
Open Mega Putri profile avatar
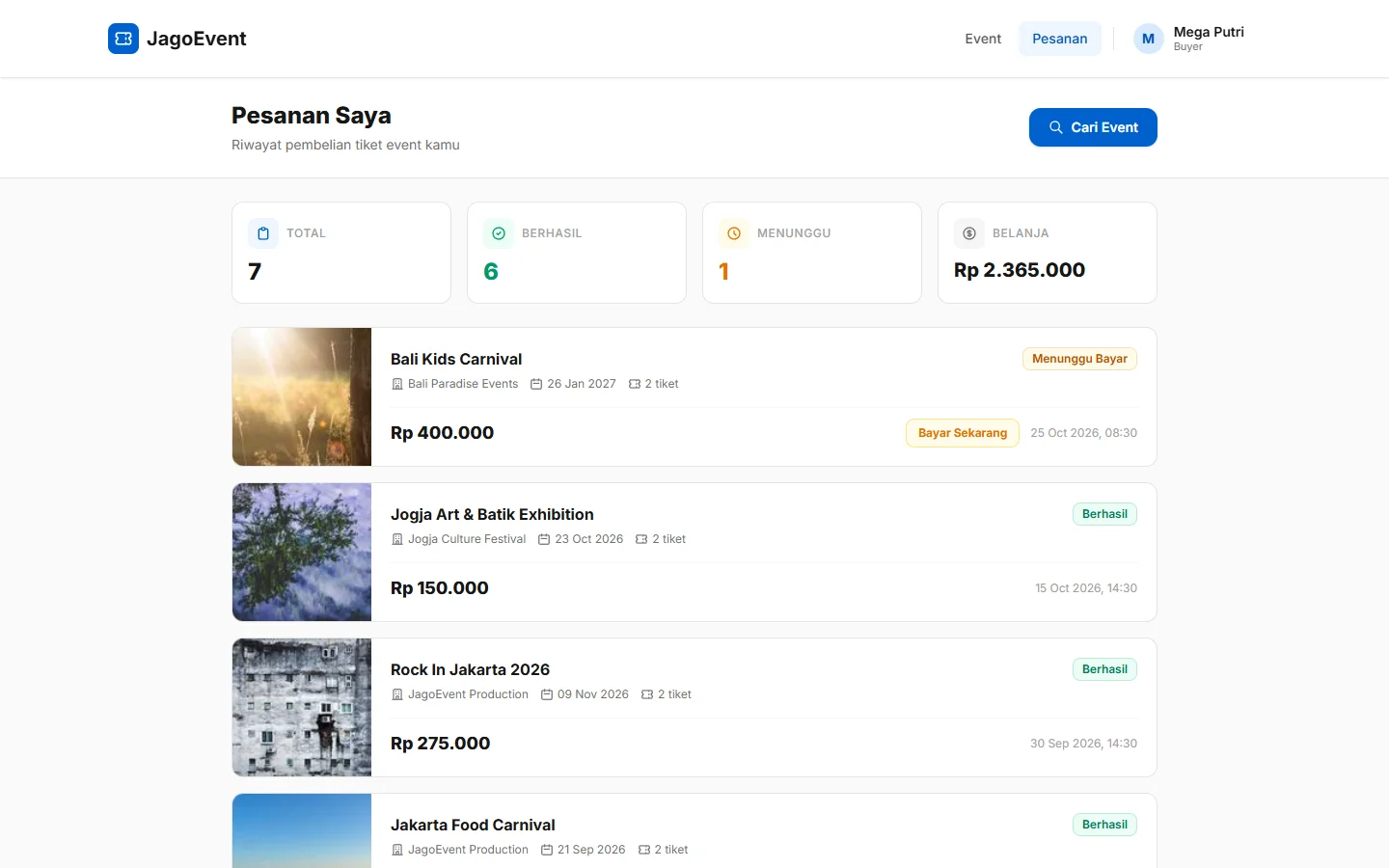point(1148,39)
